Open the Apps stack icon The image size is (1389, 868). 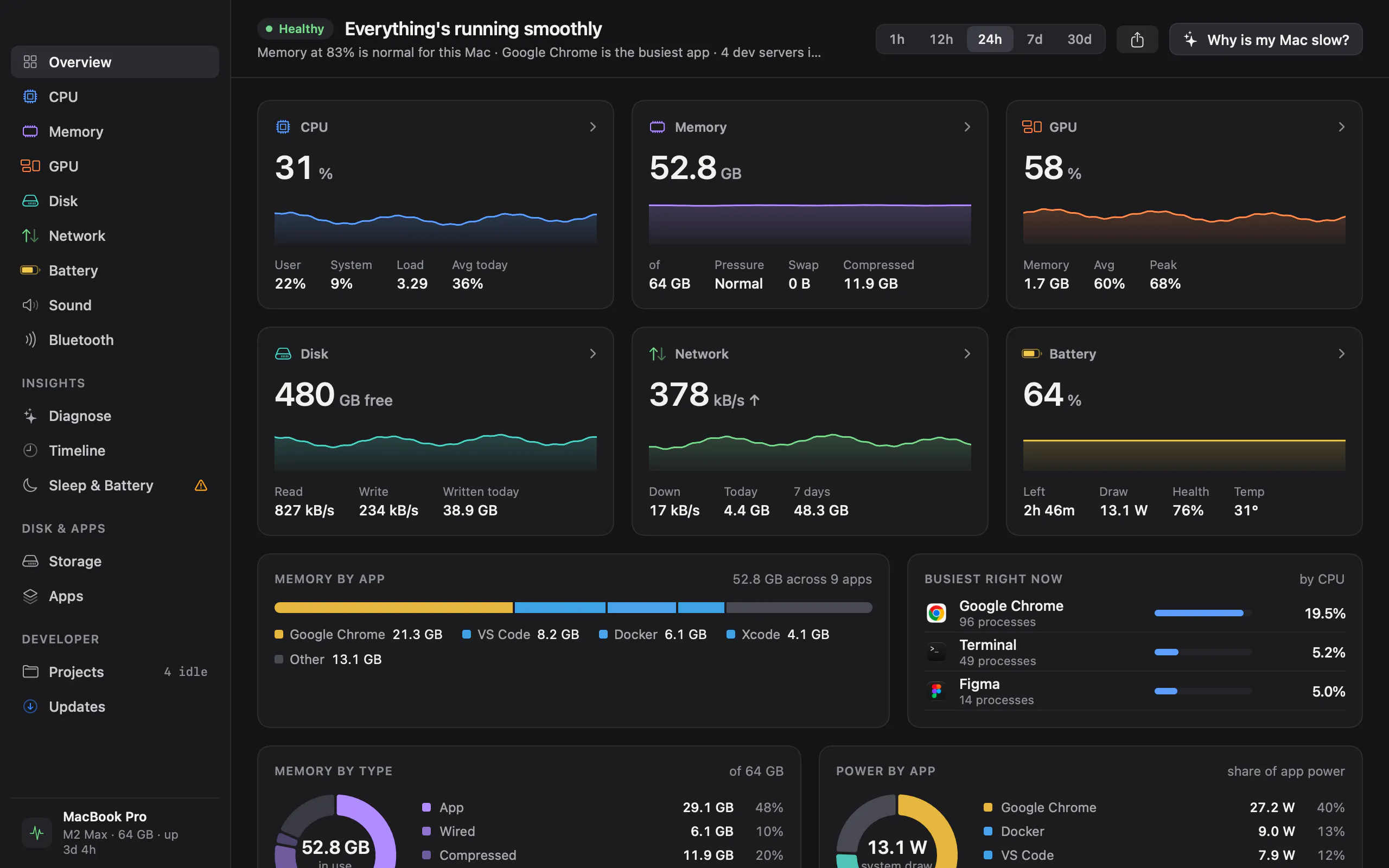click(x=30, y=596)
